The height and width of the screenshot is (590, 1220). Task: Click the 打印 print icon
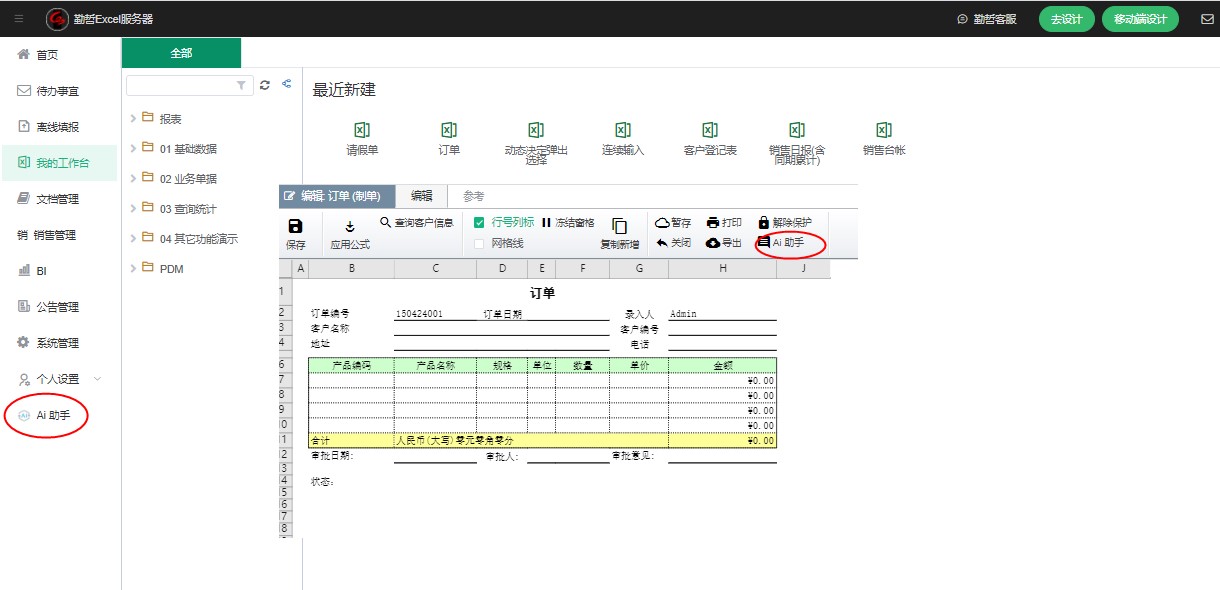[x=713, y=223]
